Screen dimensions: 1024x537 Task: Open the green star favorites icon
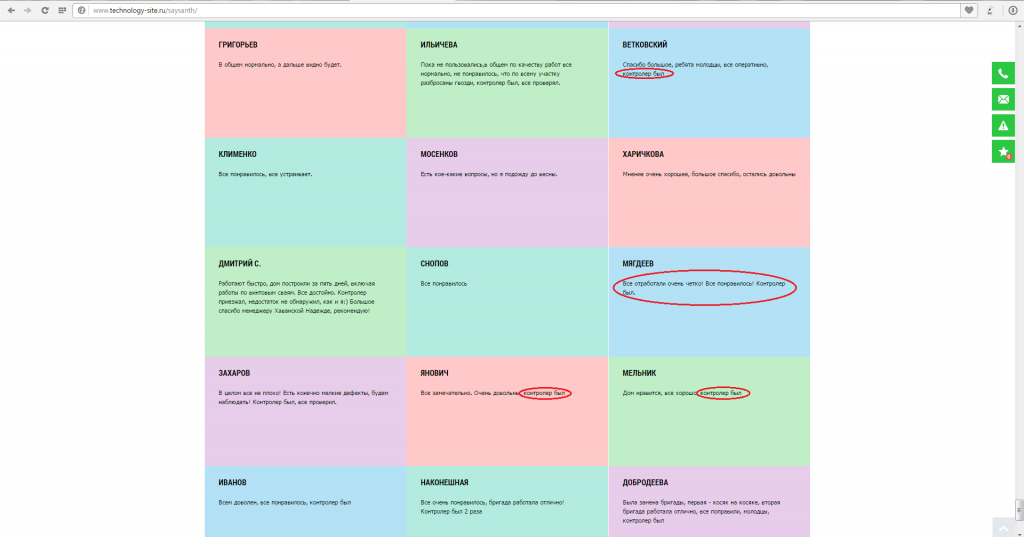pyautogui.click(x=1003, y=152)
